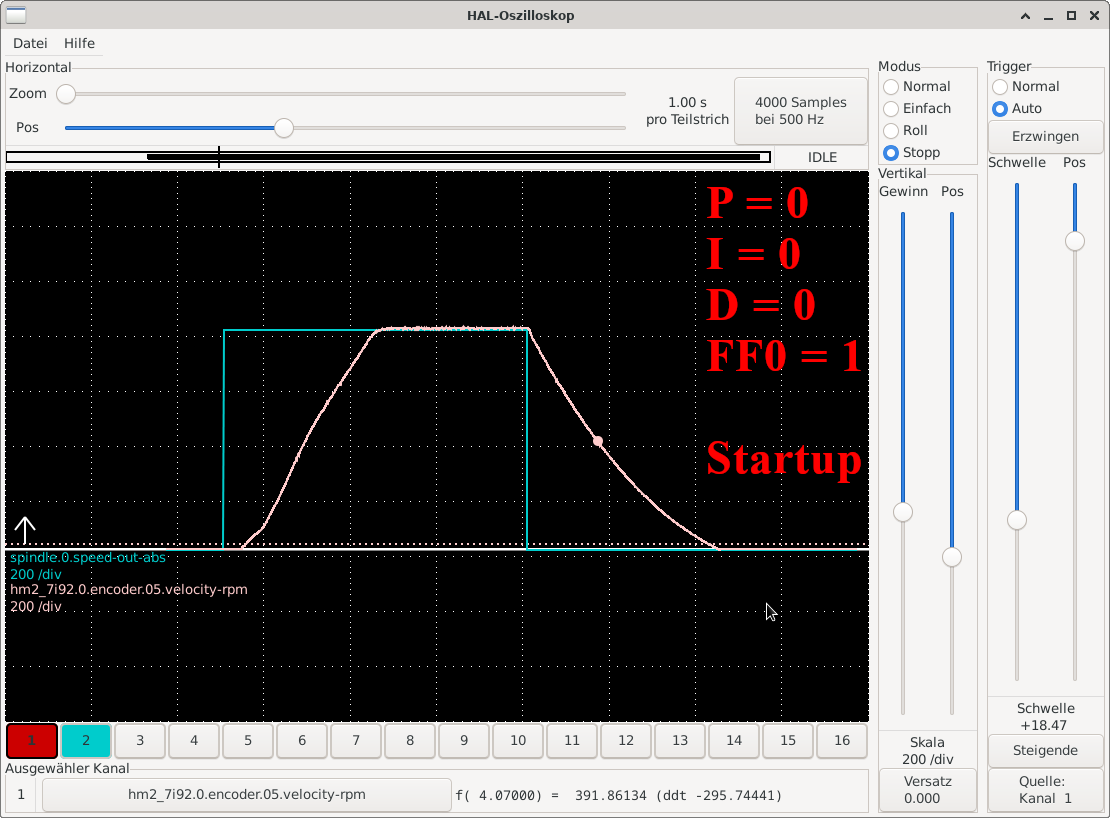1110x818 pixels.
Task: Select channel 2 button
Action: coord(86,740)
